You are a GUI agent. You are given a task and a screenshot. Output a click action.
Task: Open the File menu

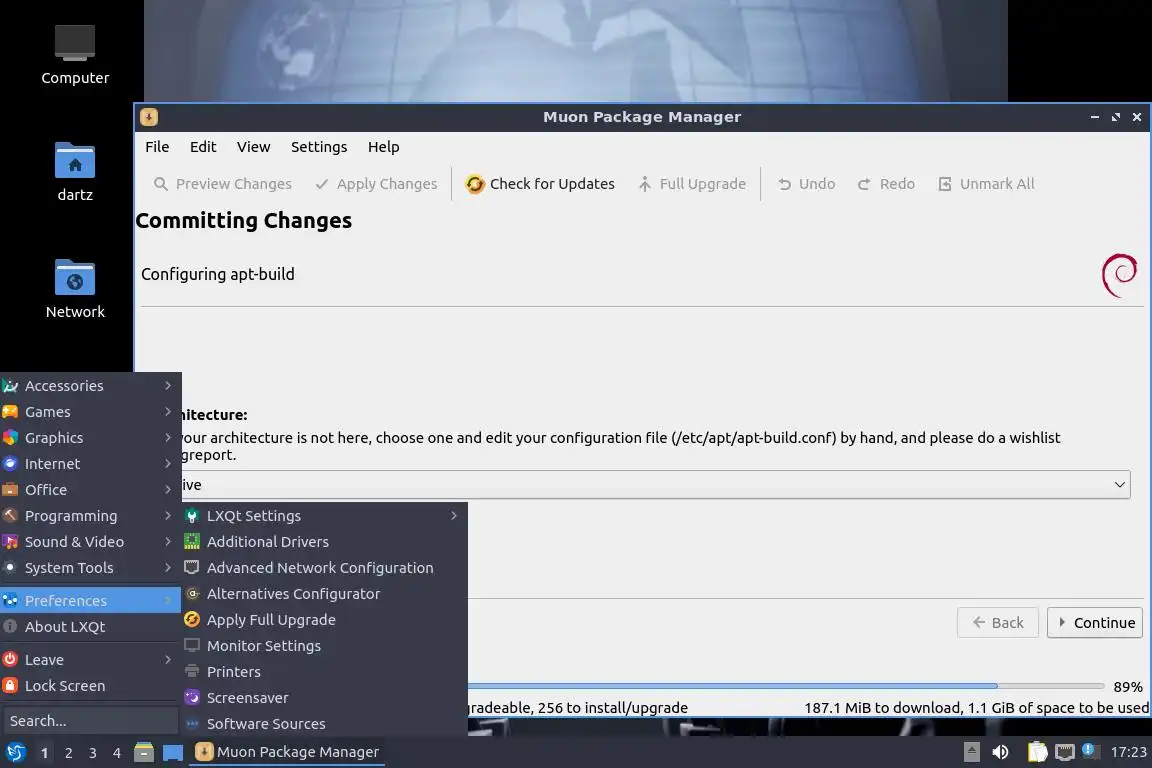pyautogui.click(x=157, y=147)
